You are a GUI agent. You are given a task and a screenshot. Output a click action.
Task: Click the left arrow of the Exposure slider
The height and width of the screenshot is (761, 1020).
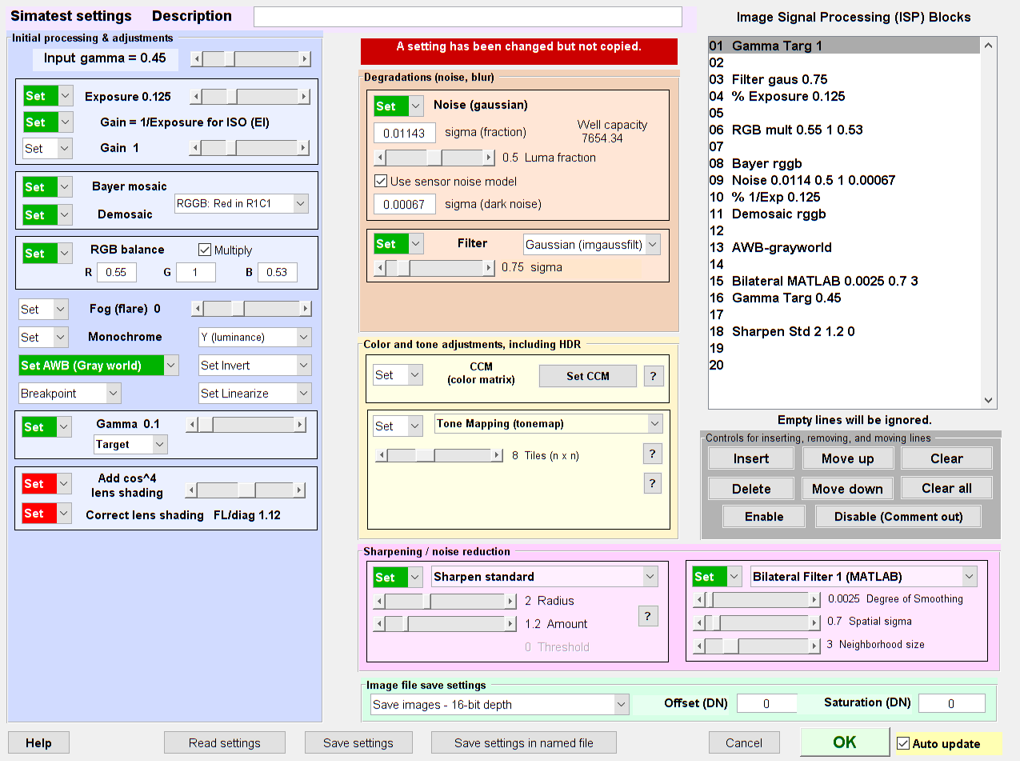[196, 97]
